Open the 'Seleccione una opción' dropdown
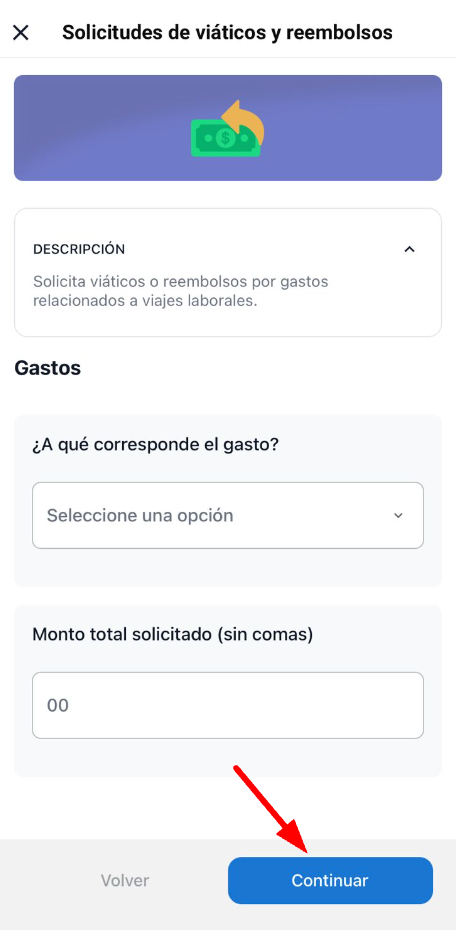456x930 pixels. (228, 515)
